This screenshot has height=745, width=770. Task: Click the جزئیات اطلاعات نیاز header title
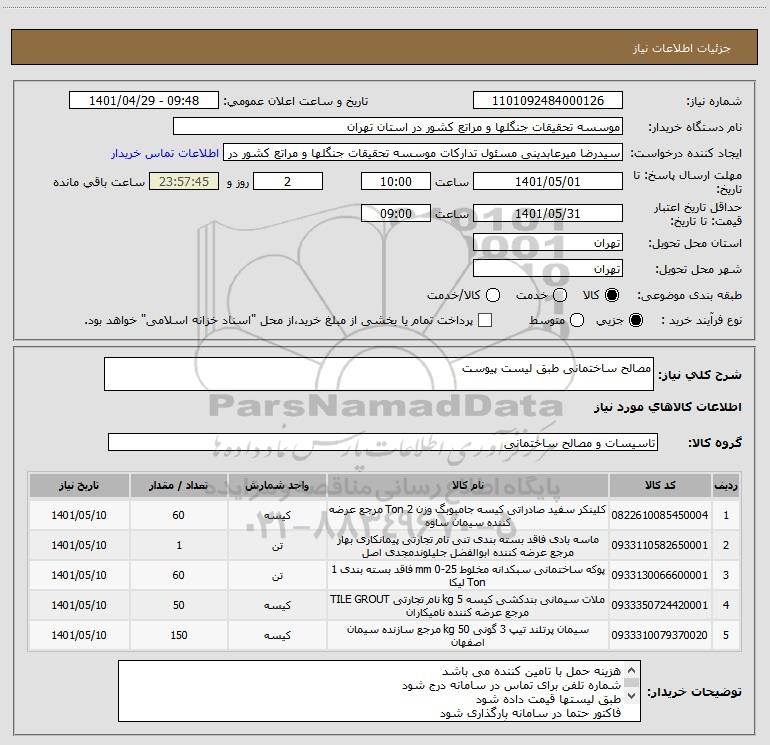(x=682, y=48)
